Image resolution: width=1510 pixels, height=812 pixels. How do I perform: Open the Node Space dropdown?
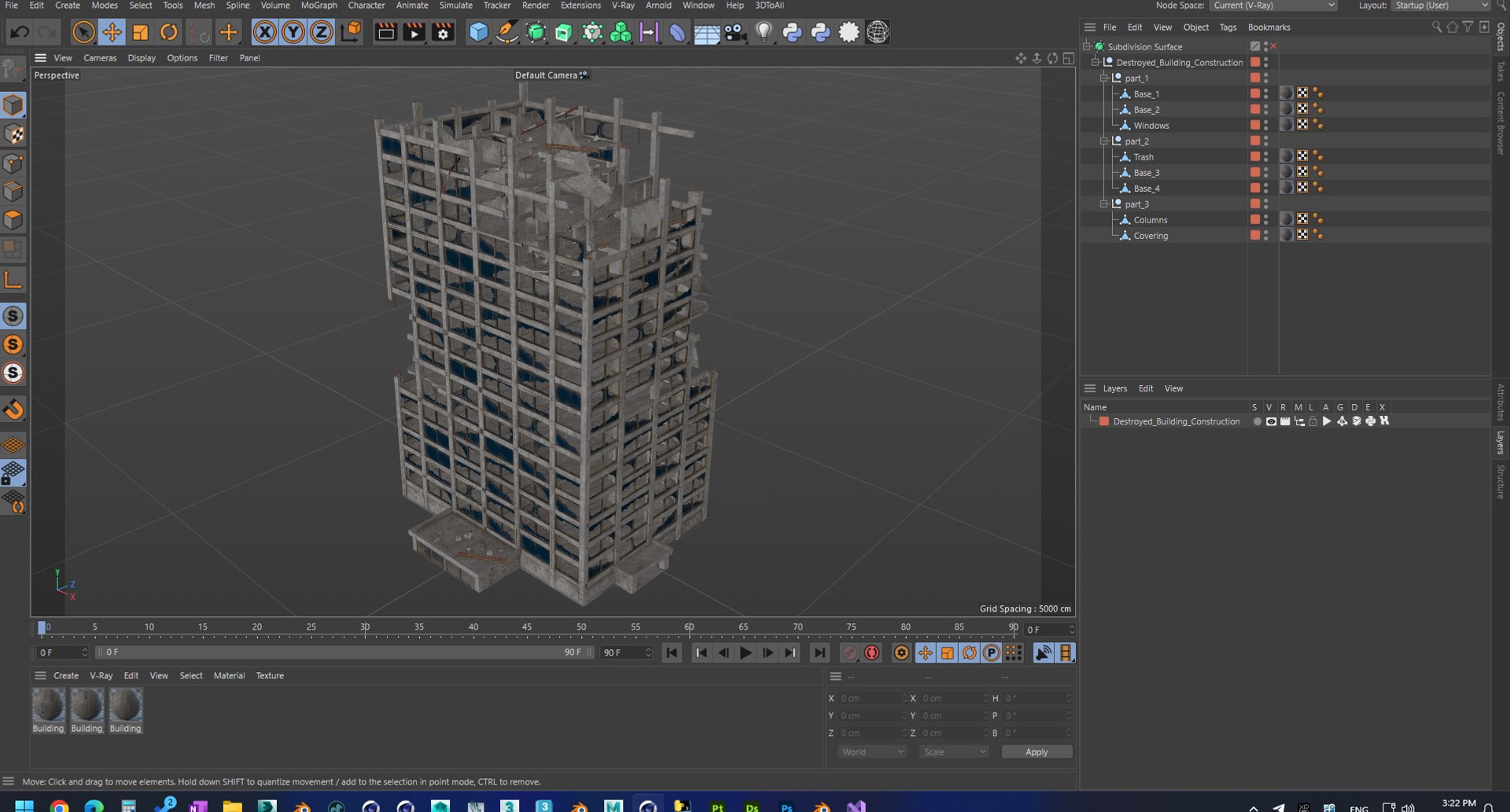pos(1273,6)
